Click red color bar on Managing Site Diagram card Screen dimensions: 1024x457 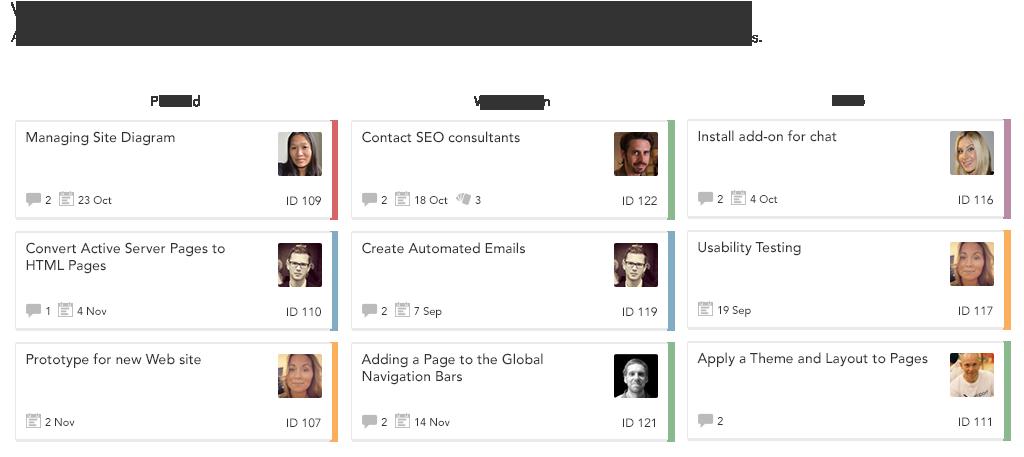(x=334, y=170)
